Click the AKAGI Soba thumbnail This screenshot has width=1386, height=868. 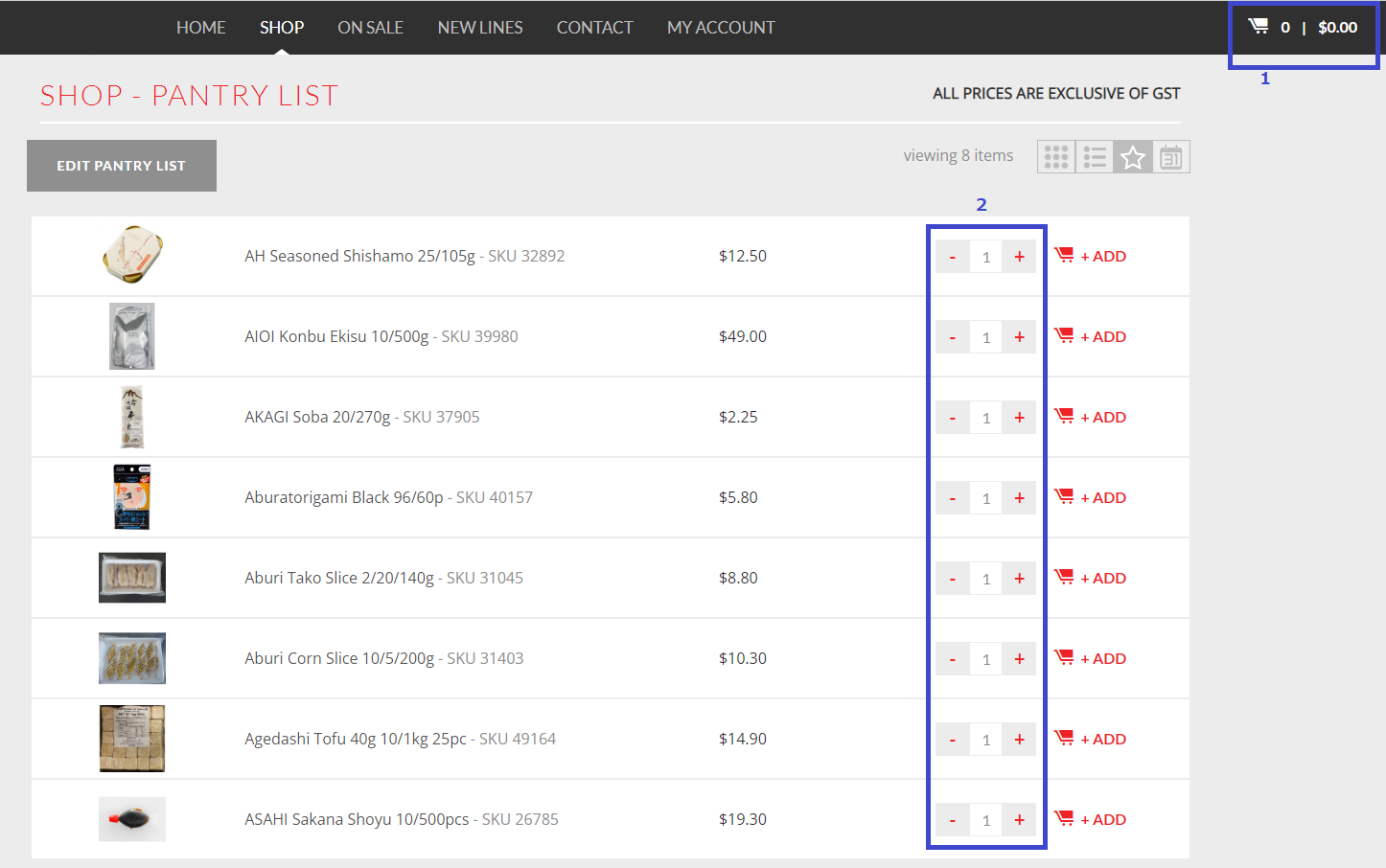132,417
